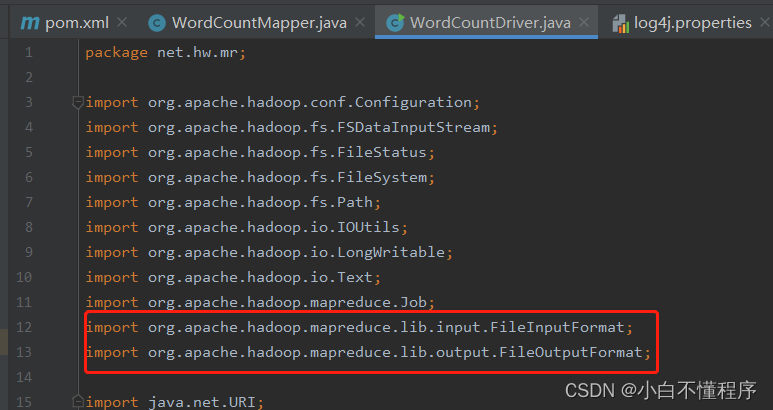Screen dimensions: 773x410
Task: Click the properties file icon on log4j.properties tab
Action: point(620,23)
